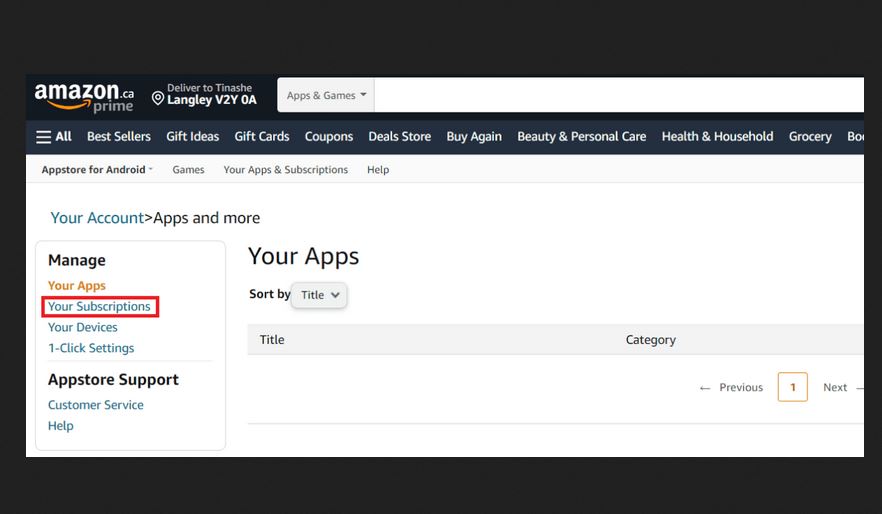
Task: Open Help in the Appstore subnav
Action: pyautogui.click(x=378, y=169)
